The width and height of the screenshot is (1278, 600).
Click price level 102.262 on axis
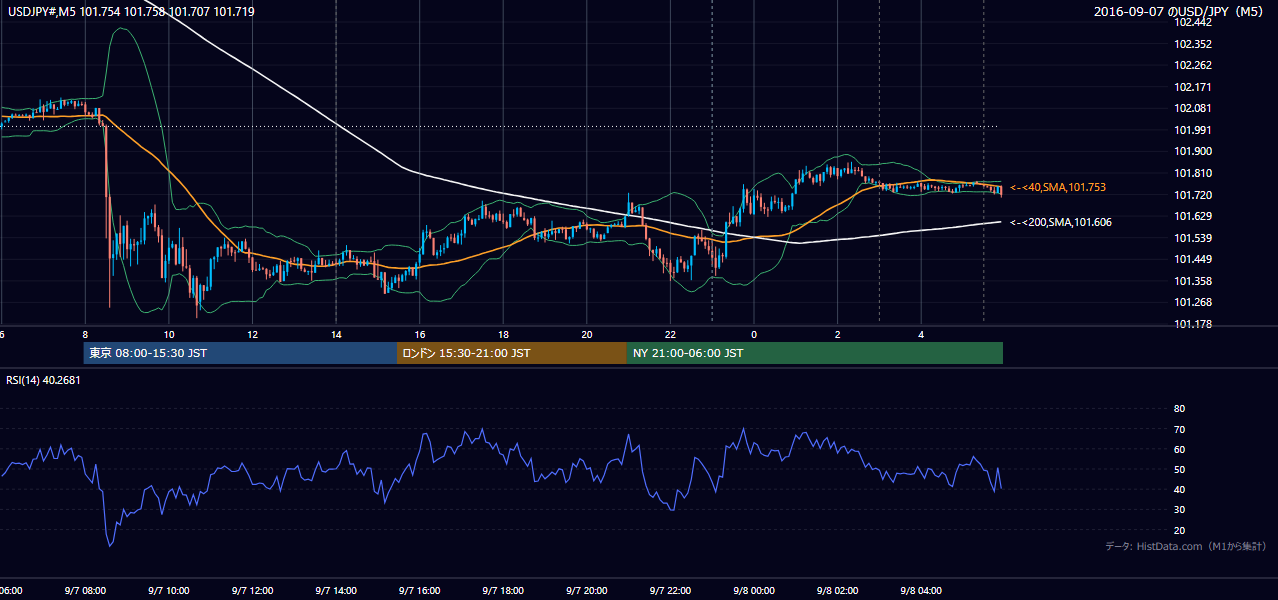(1192, 66)
